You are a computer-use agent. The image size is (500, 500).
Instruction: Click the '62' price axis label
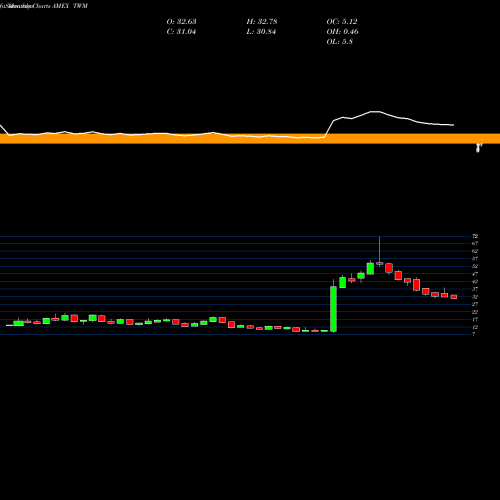pyautogui.click(x=475, y=251)
